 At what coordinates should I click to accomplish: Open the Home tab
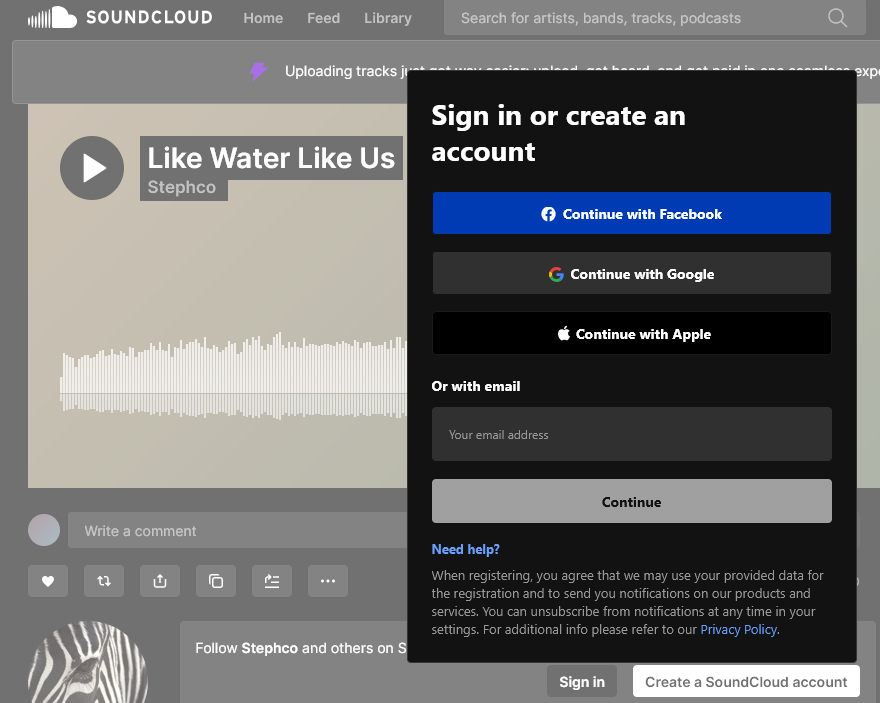point(263,18)
